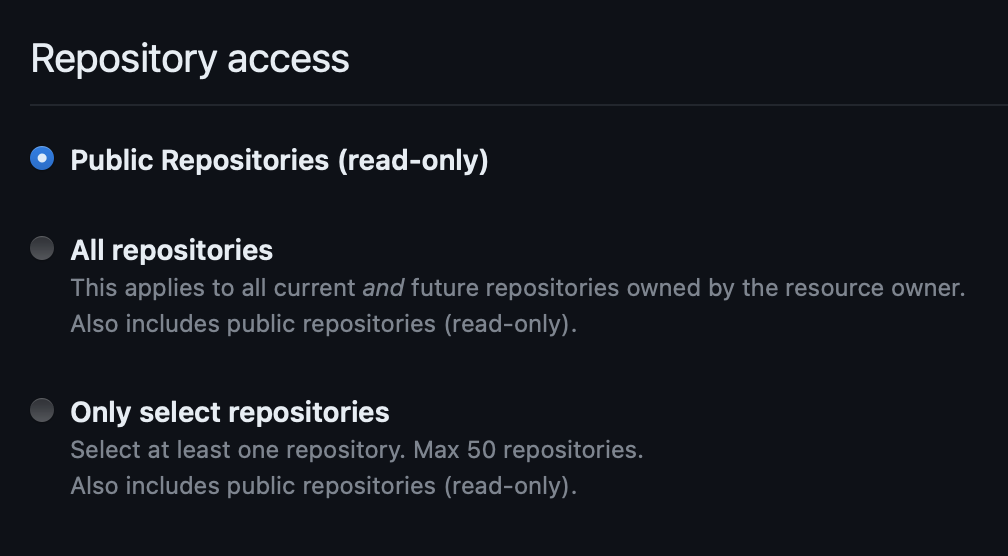This screenshot has height=556, width=1008.
Task: Click the "Repository access" section heading
Action: [190, 59]
